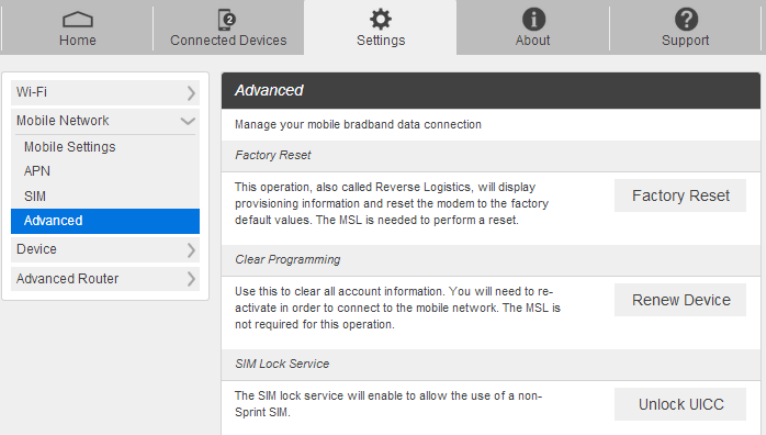This screenshot has width=766, height=435.
Task: Expand the Wi-Fi section chevron
Action: [190, 93]
